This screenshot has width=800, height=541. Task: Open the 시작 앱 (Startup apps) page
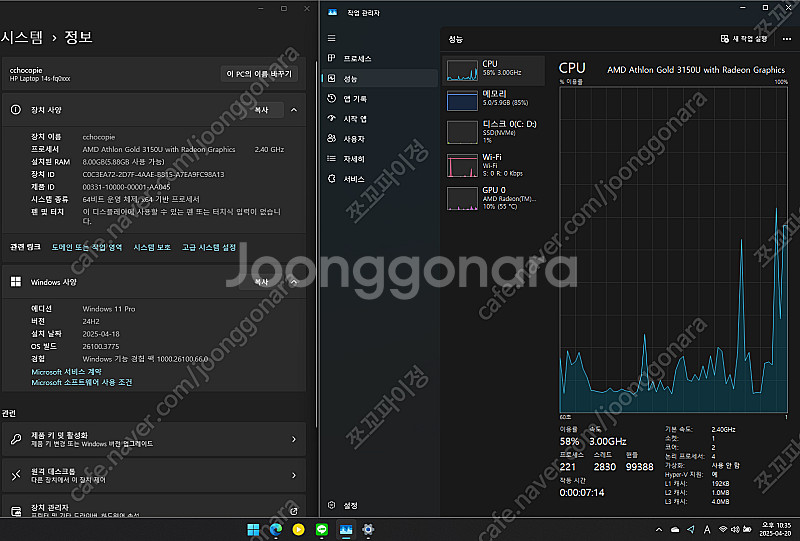380,119
